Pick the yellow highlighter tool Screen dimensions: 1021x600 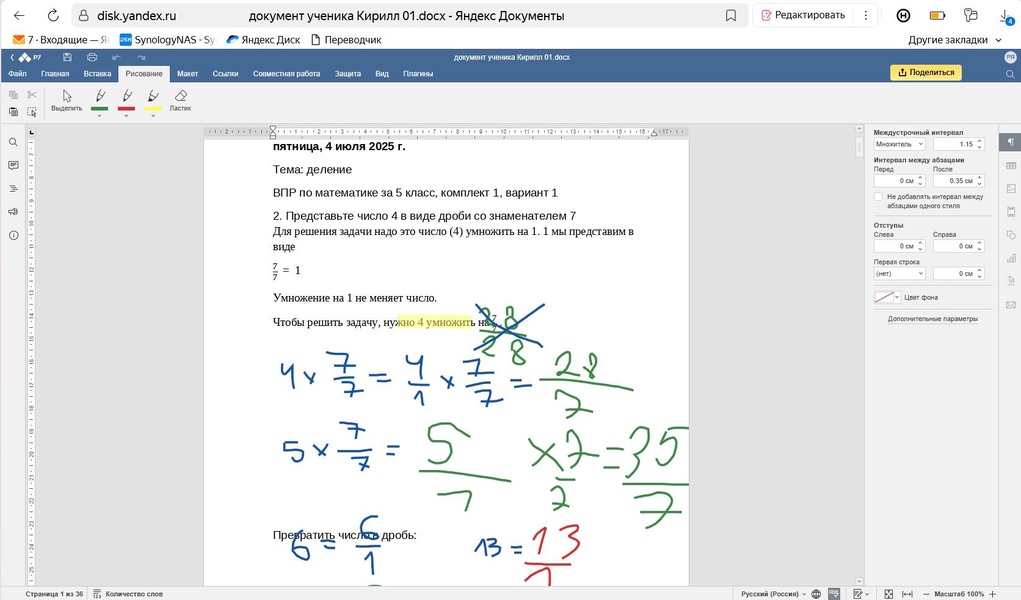[153, 96]
